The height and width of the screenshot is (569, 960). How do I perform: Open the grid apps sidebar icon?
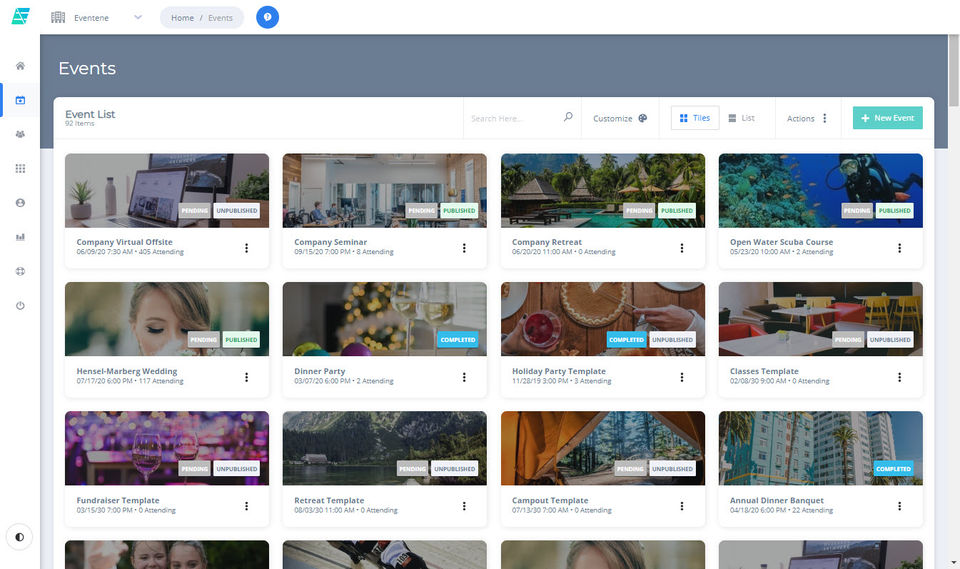coord(20,168)
